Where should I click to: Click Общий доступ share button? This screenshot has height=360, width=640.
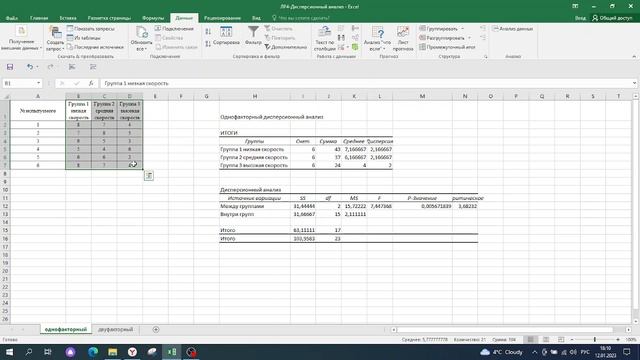[612, 18]
